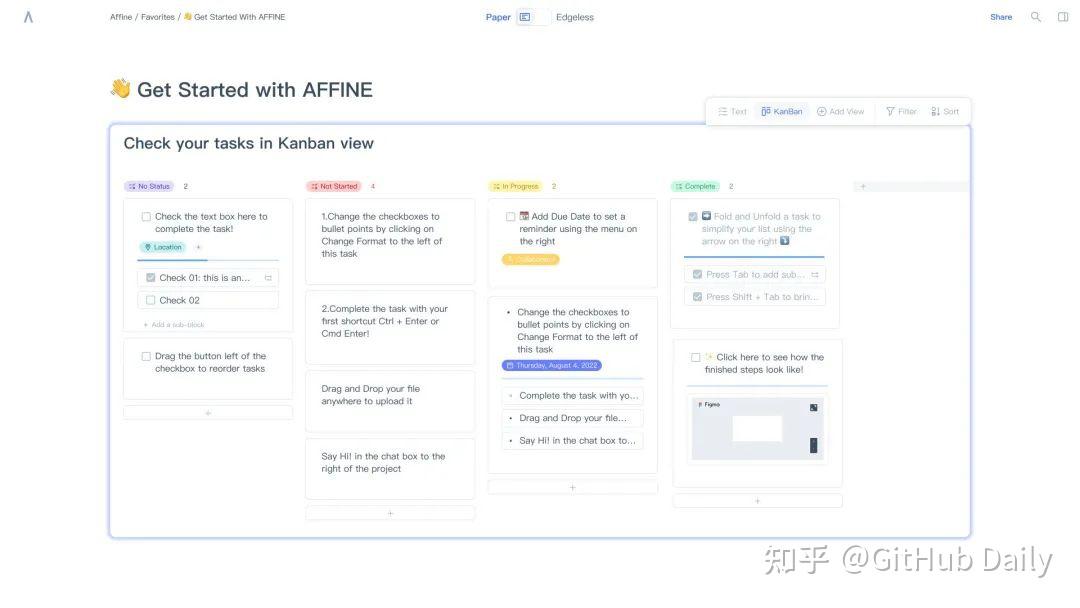The width and height of the screenshot is (1080, 608).
Task: Open the Filter option
Action: 901,112
